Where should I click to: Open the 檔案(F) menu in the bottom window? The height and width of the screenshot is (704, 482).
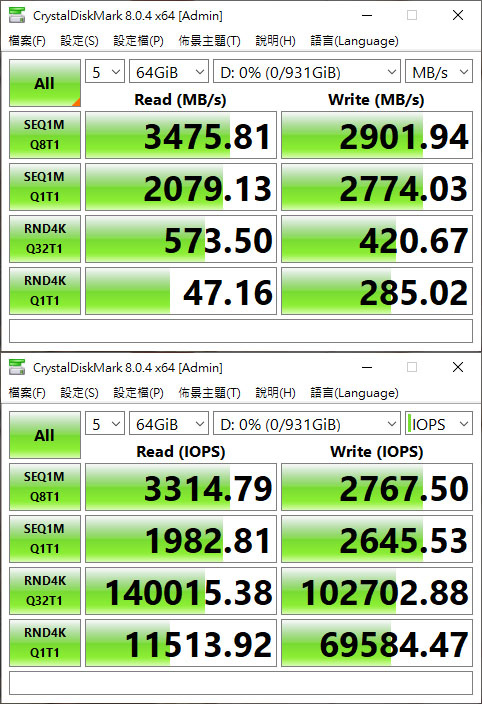click(x=27, y=393)
